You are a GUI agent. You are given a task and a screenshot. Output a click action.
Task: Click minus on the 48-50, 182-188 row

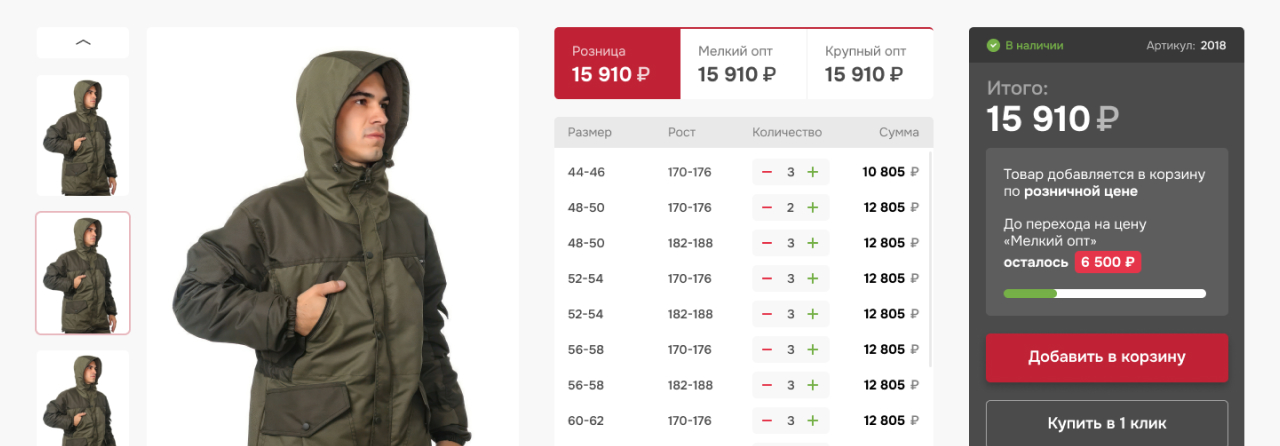(767, 243)
